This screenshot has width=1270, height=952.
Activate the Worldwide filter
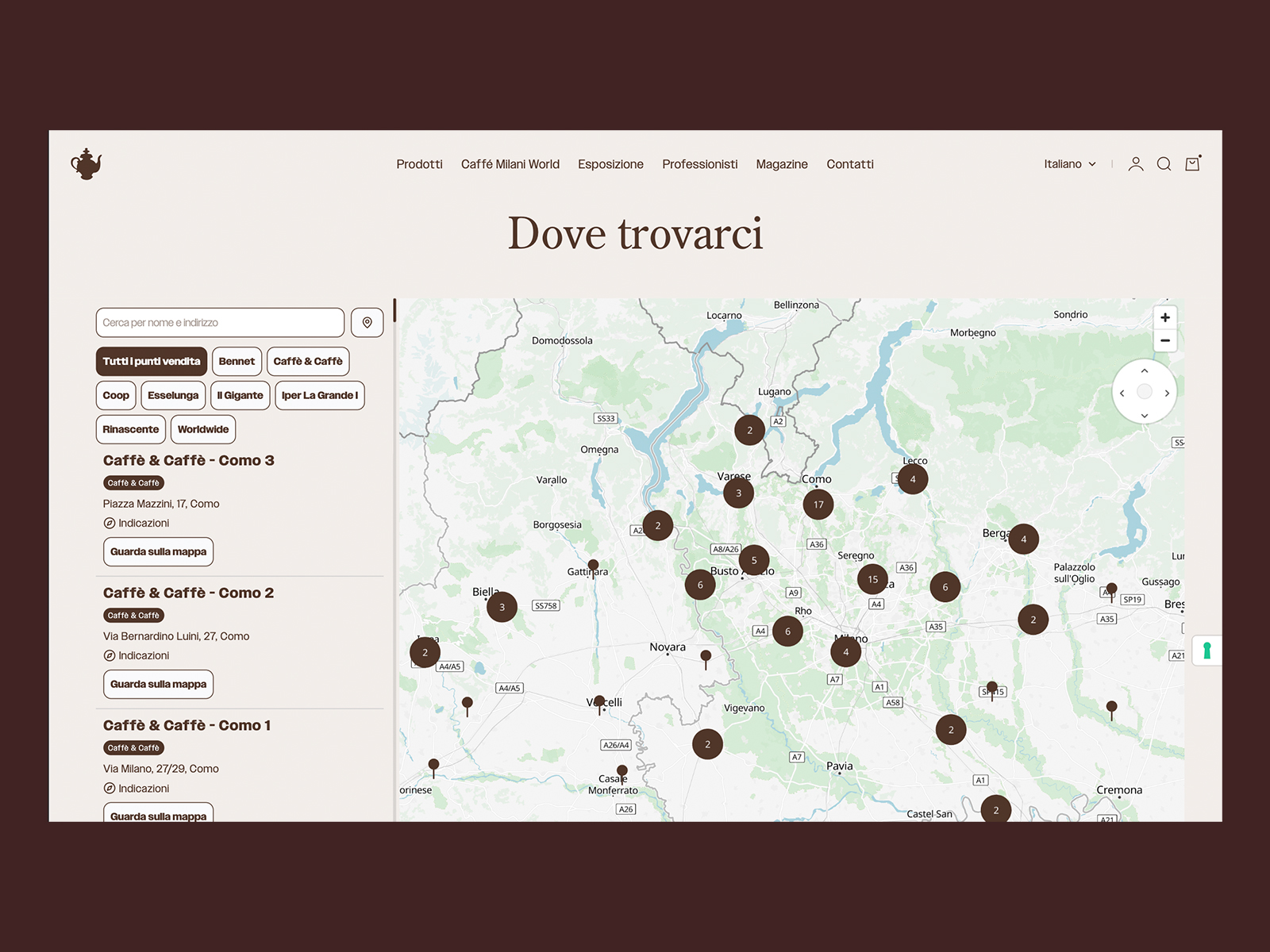[203, 429]
